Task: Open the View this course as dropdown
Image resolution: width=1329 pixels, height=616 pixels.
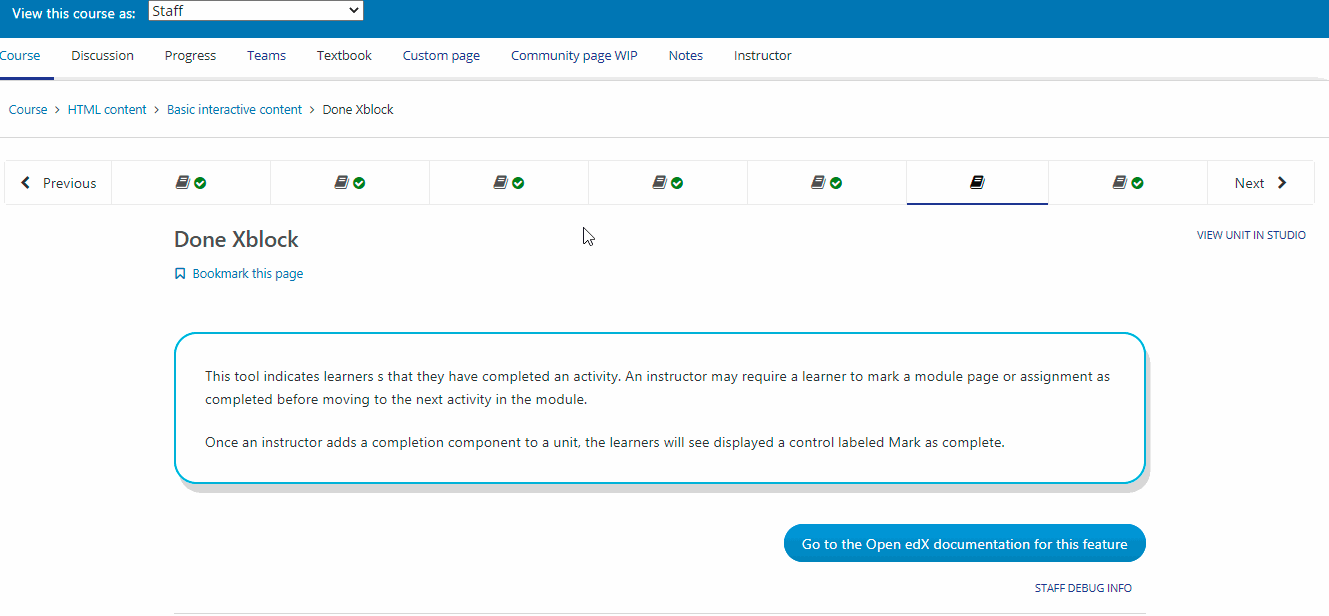Action: (255, 11)
